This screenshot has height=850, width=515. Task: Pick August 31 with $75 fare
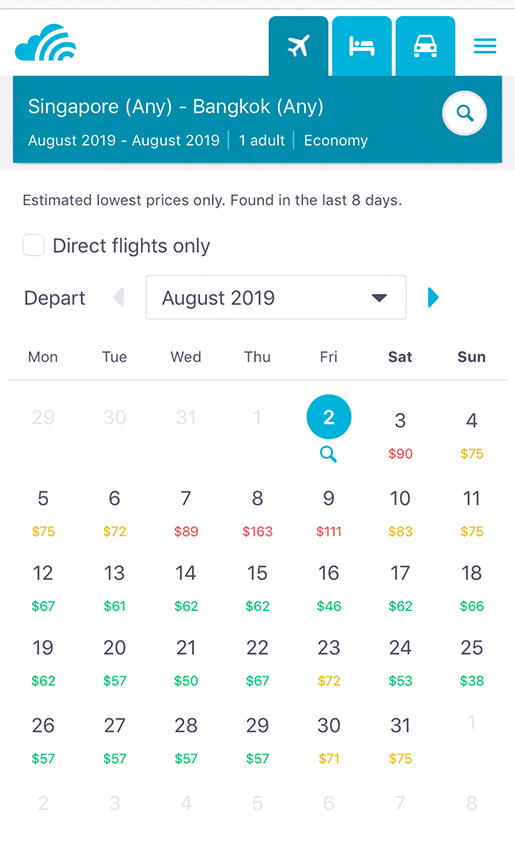pyautogui.click(x=400, y=739)
